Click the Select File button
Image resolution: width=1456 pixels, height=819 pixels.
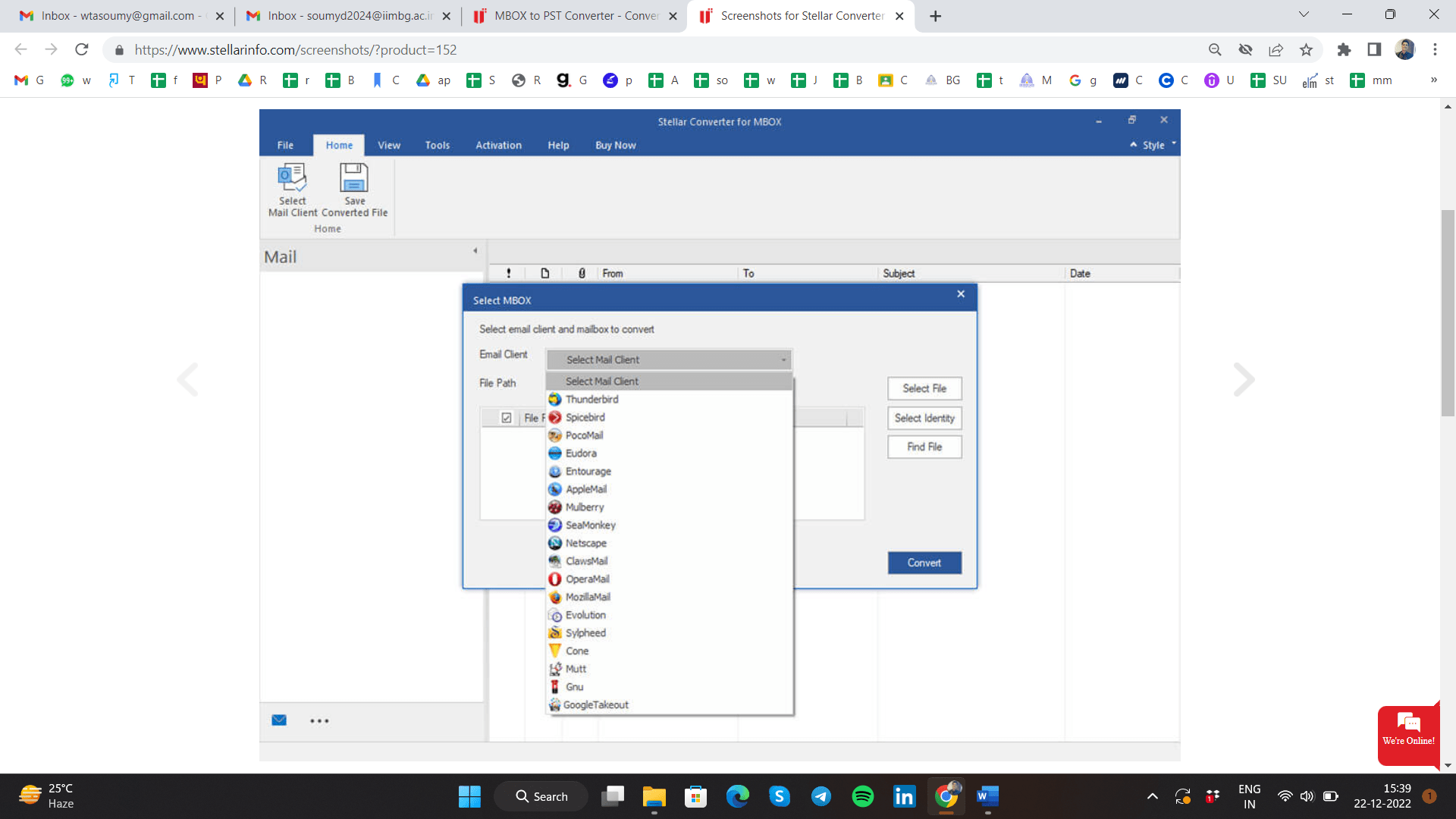pos(924,388)
